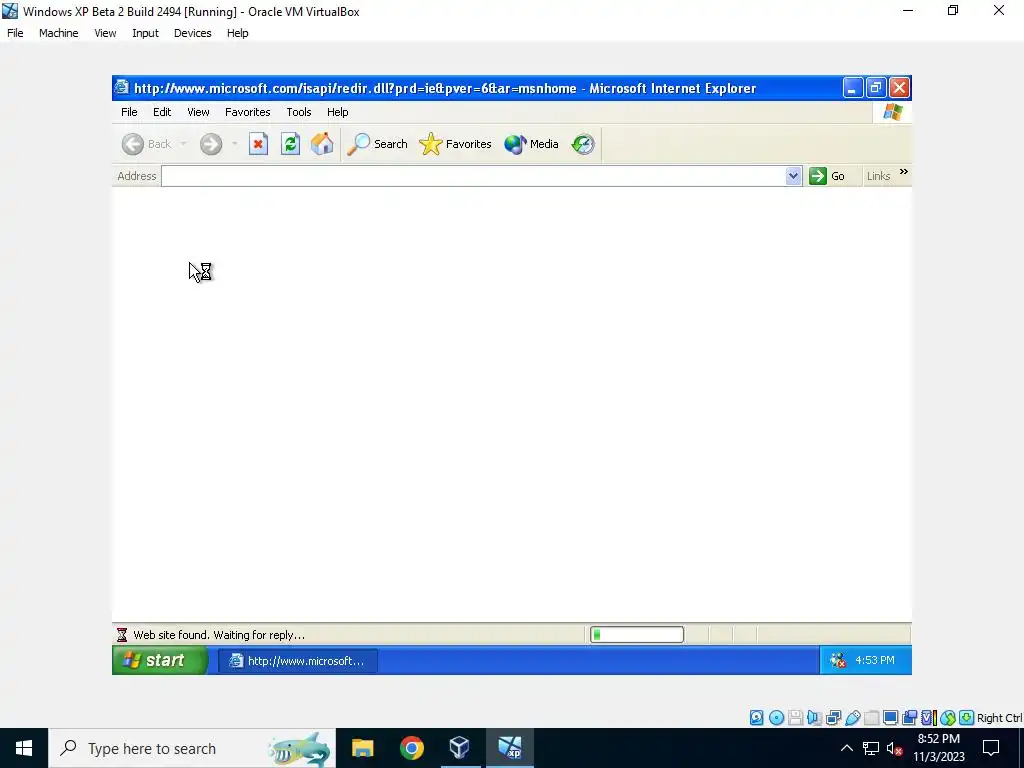This screenshot has height=768, width=1024.
Task: Go to the Home page icon
Action: click(322, 144)
